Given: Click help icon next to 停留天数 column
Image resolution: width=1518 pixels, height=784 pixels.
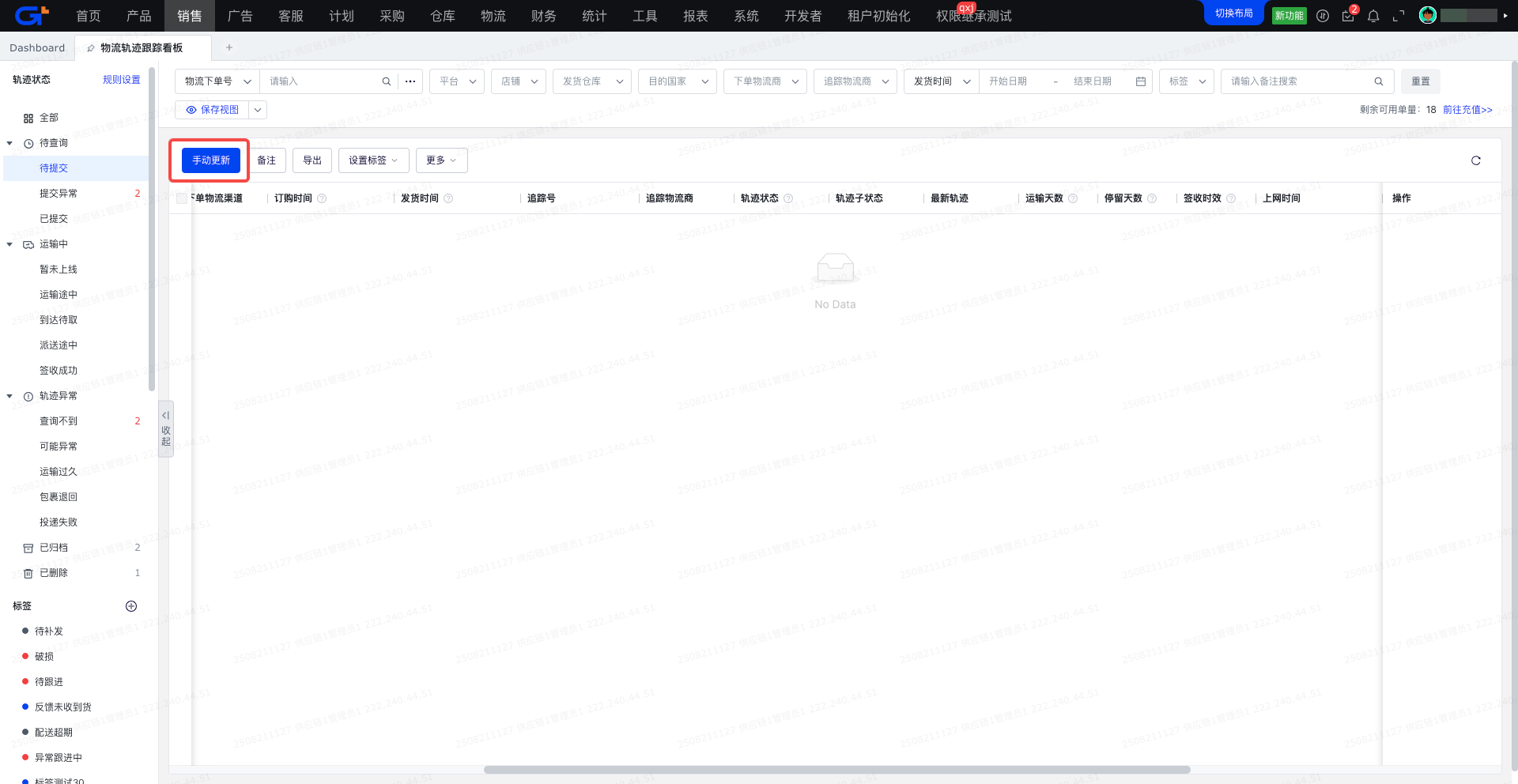Looking at the screenshot, I should (x=1152, y=198).
